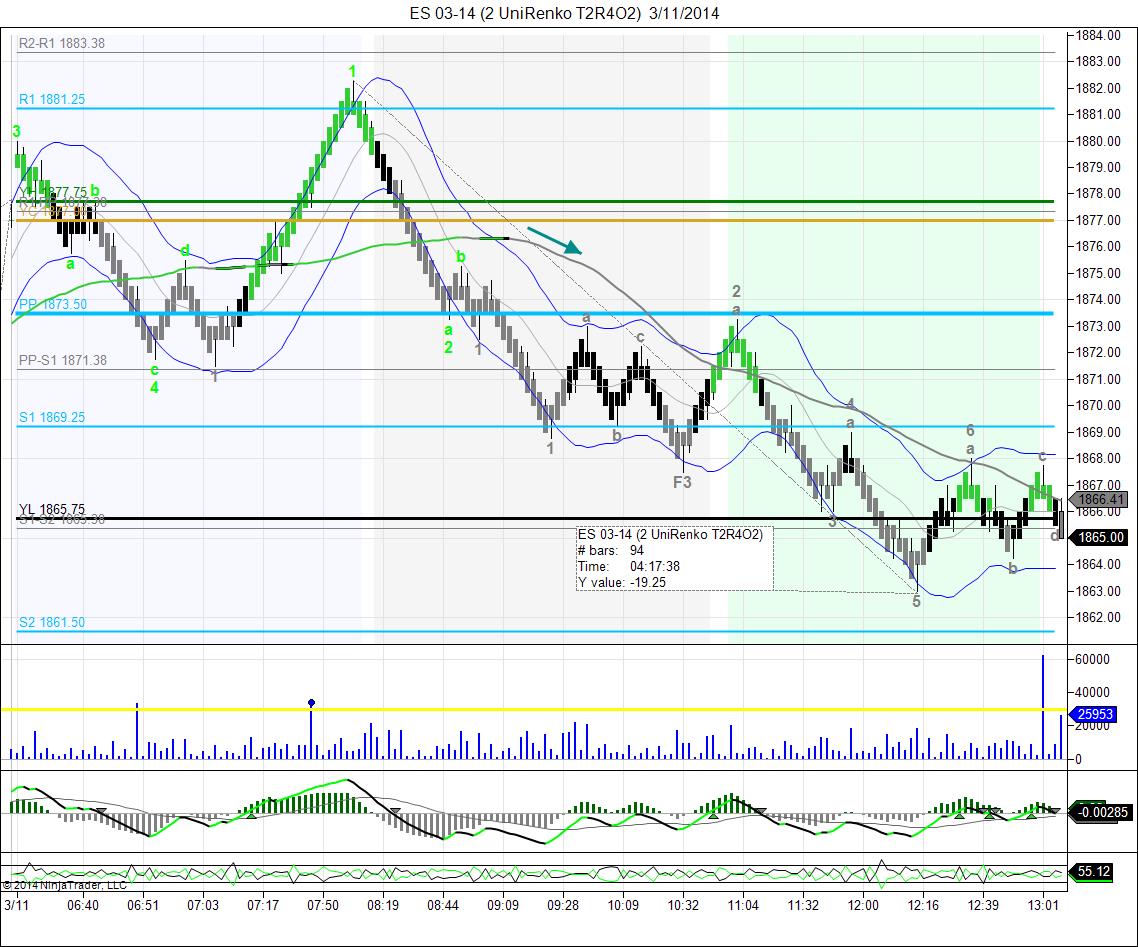Click the 1875.00 price axis label

click(1098, 273)
